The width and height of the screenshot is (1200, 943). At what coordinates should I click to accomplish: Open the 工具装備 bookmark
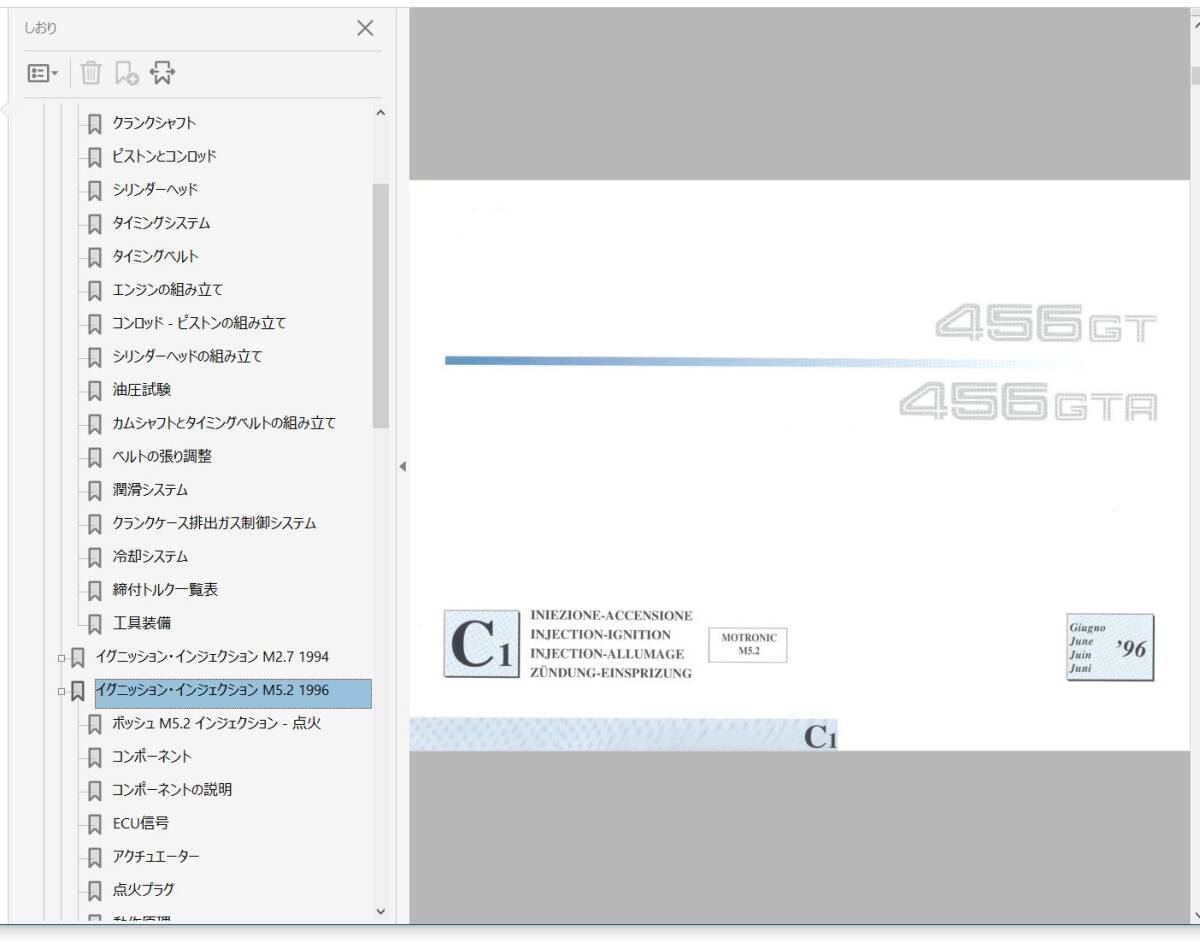tap(142, 623)
